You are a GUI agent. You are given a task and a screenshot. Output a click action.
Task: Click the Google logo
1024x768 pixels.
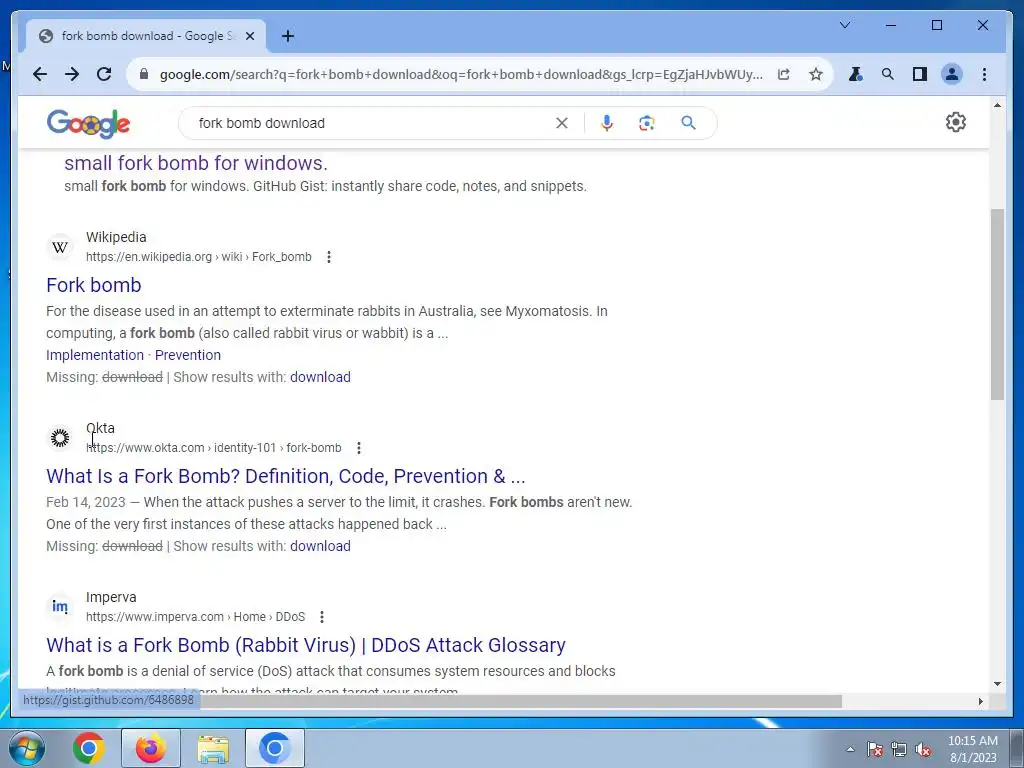[88, 123]
